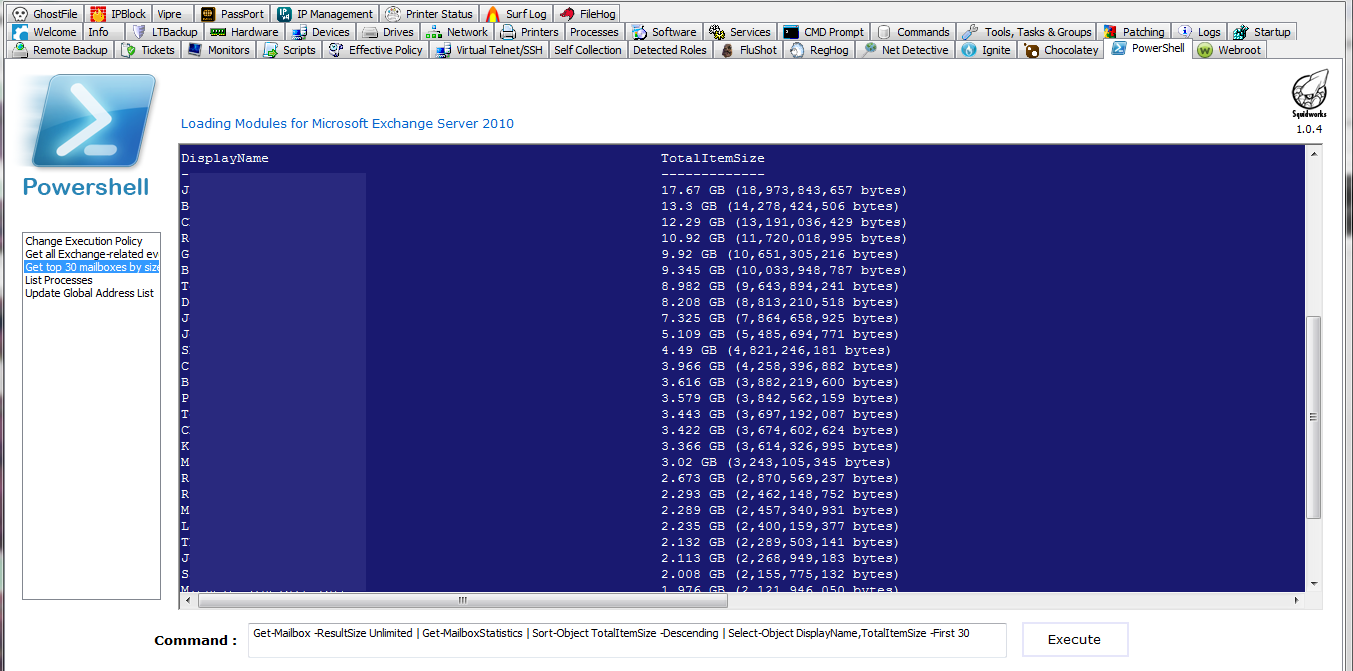The image size is (1353, 671).
Task: Click the Scripts tab icon
Action: [x=270, y=50]
